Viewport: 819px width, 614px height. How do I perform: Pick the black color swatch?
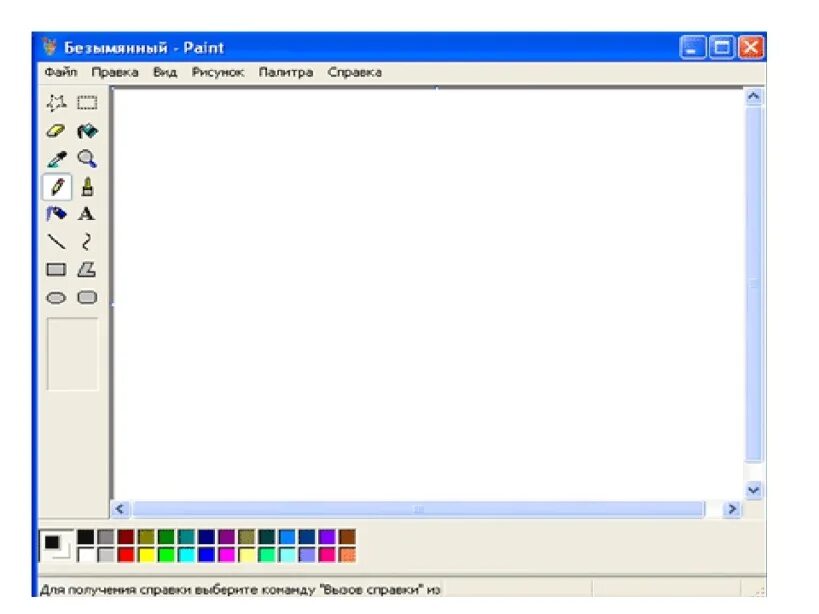click(86, 537)
